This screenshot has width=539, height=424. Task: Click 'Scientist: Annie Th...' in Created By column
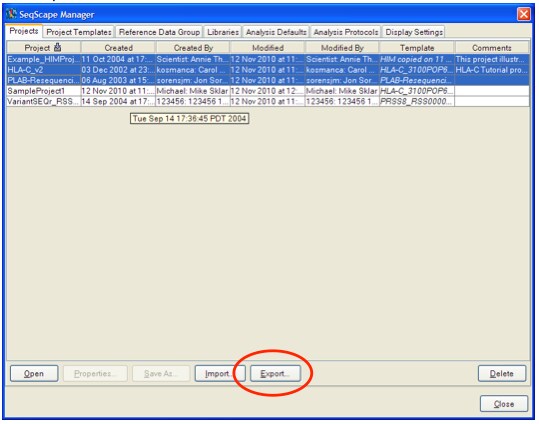[x=192, y=59]
